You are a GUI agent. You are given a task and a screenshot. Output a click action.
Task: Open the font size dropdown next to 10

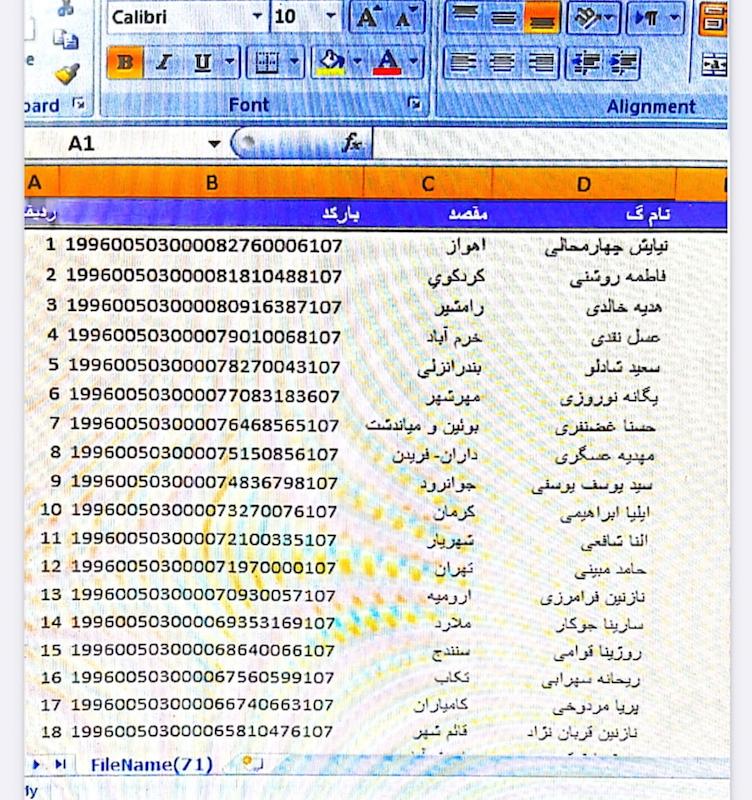331,16
